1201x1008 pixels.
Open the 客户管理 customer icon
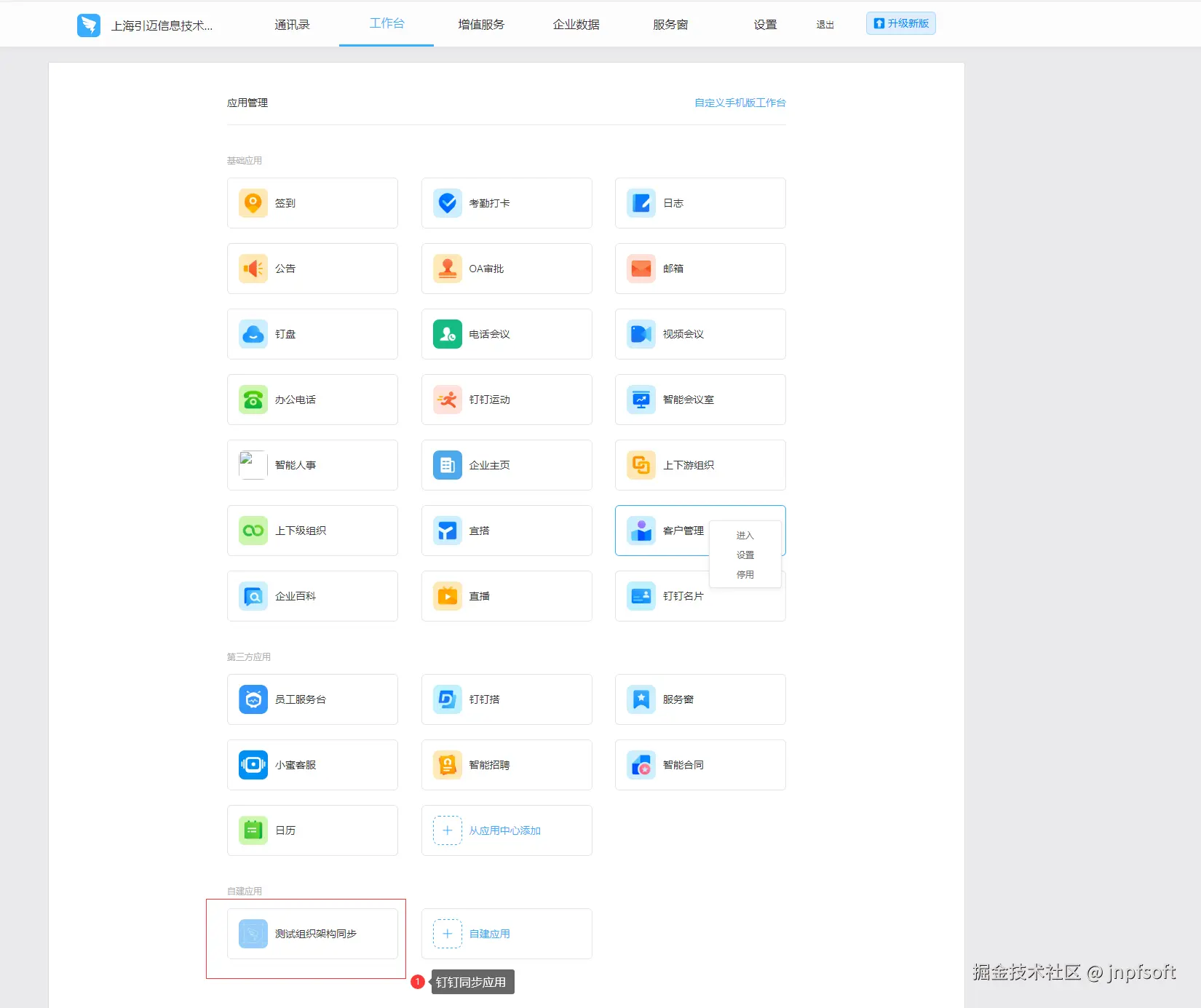[x=641, y=531]
